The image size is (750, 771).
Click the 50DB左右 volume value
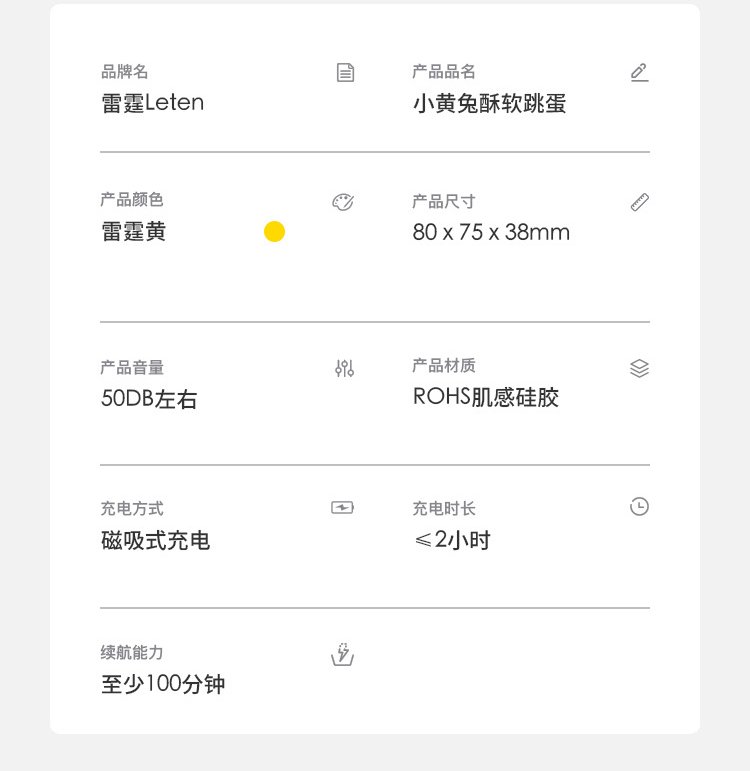pos(149,399)
